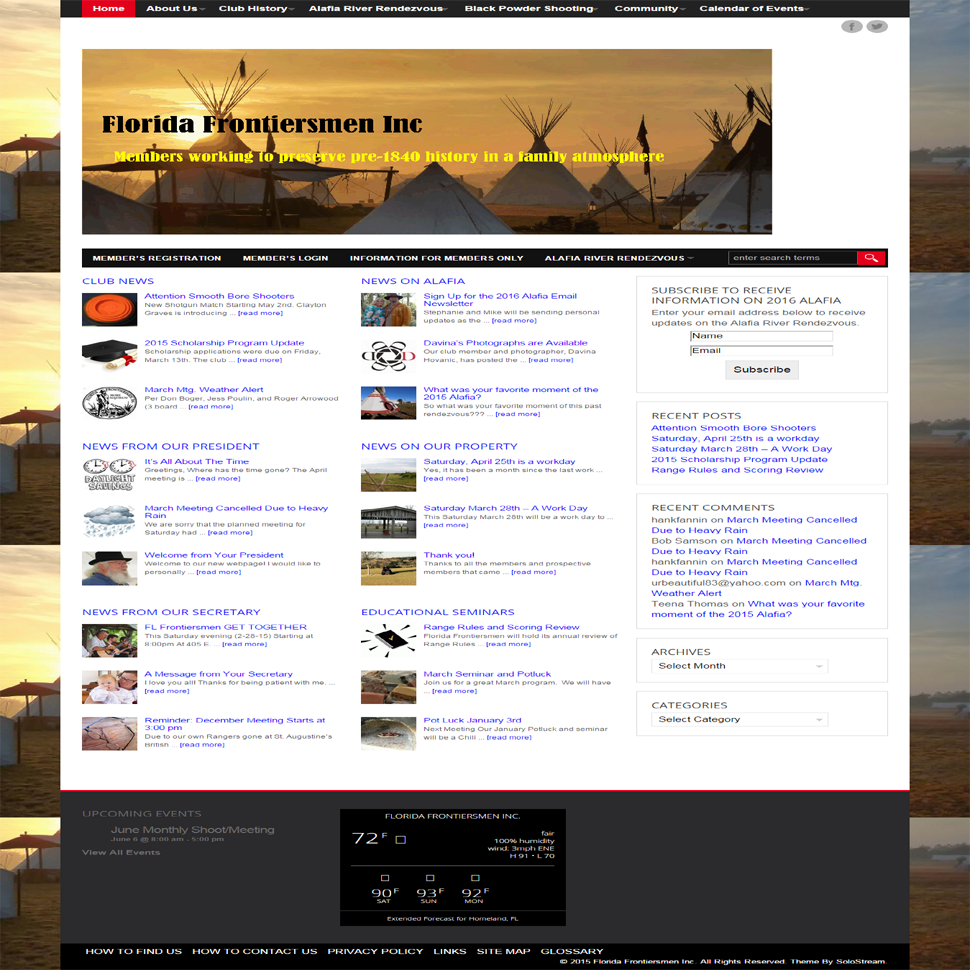
Task: Open the March Seminar and Potluck thumbnail
Action: pos(388,687)
